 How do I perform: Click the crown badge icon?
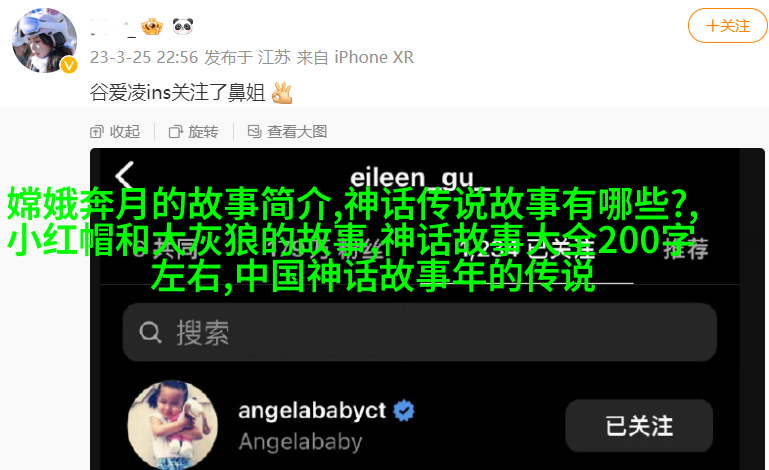[152, 26]
